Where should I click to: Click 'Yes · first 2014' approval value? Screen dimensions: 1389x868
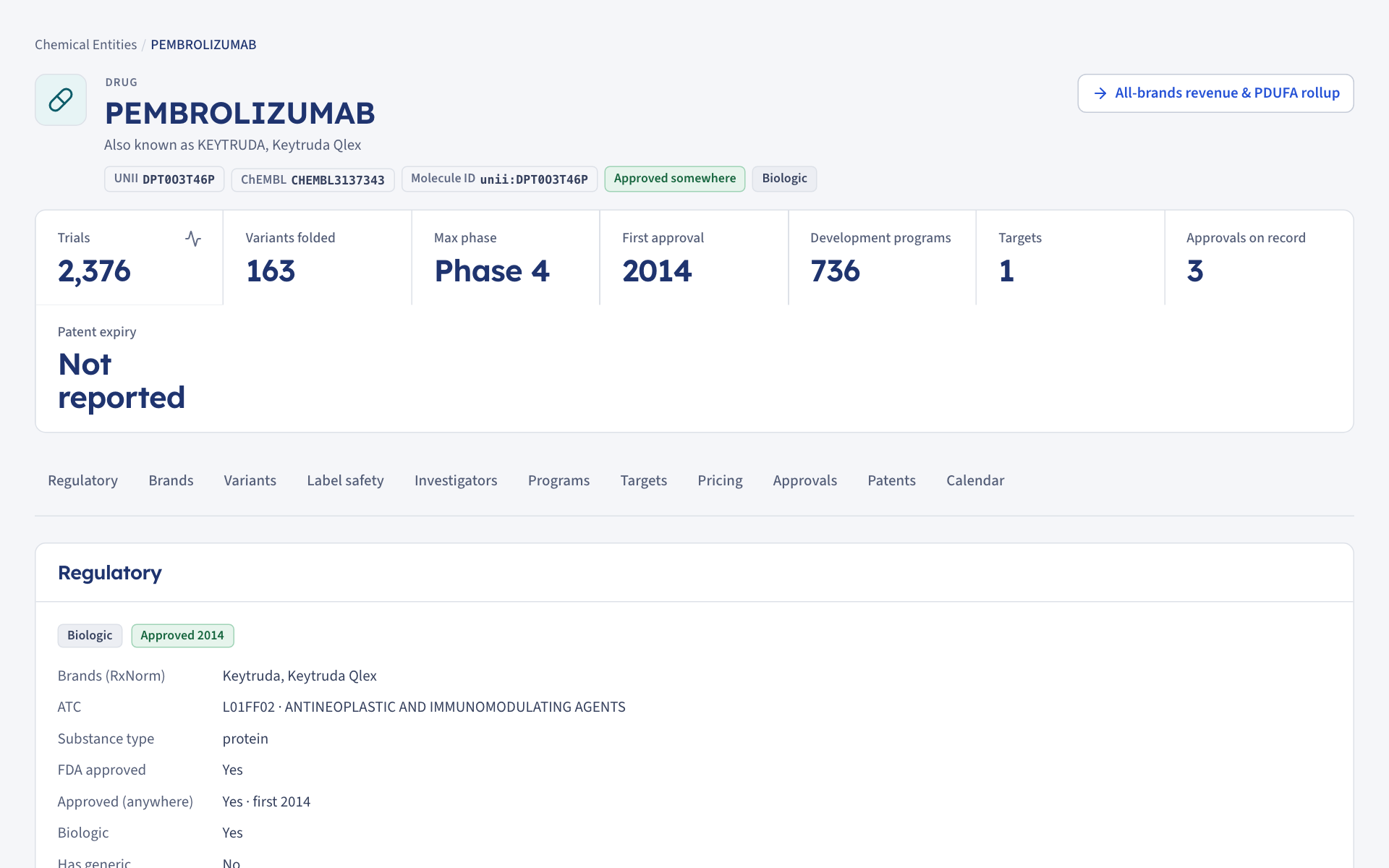pyautogui.click(x=266, y=801)
